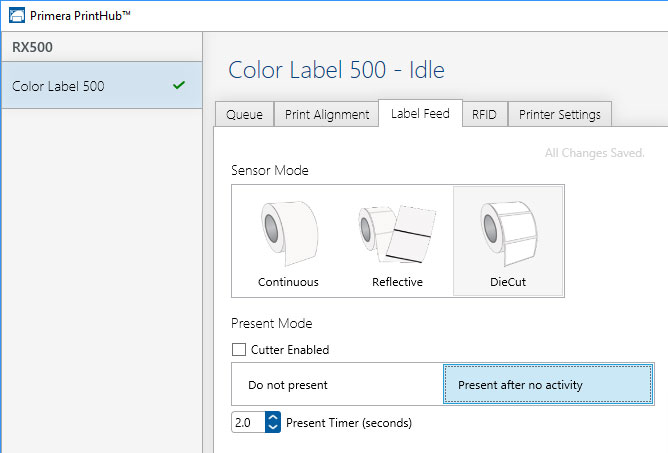Select the Continuous roll sensor mode
Image resolution: width=668 pixels, height=453 pixels.
coord(288,241)
